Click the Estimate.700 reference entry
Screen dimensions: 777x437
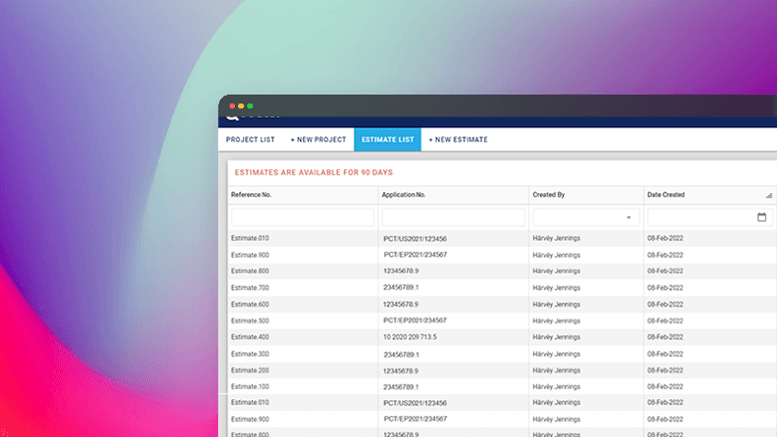coord(250,288)
